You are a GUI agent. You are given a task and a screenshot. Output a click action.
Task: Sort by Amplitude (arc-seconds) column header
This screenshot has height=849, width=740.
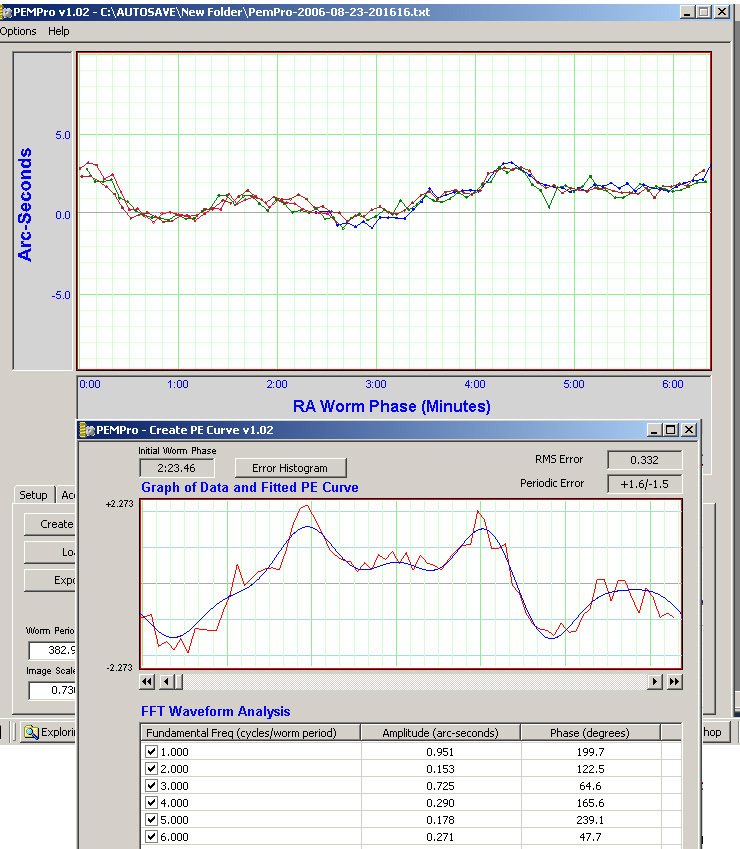440,733
